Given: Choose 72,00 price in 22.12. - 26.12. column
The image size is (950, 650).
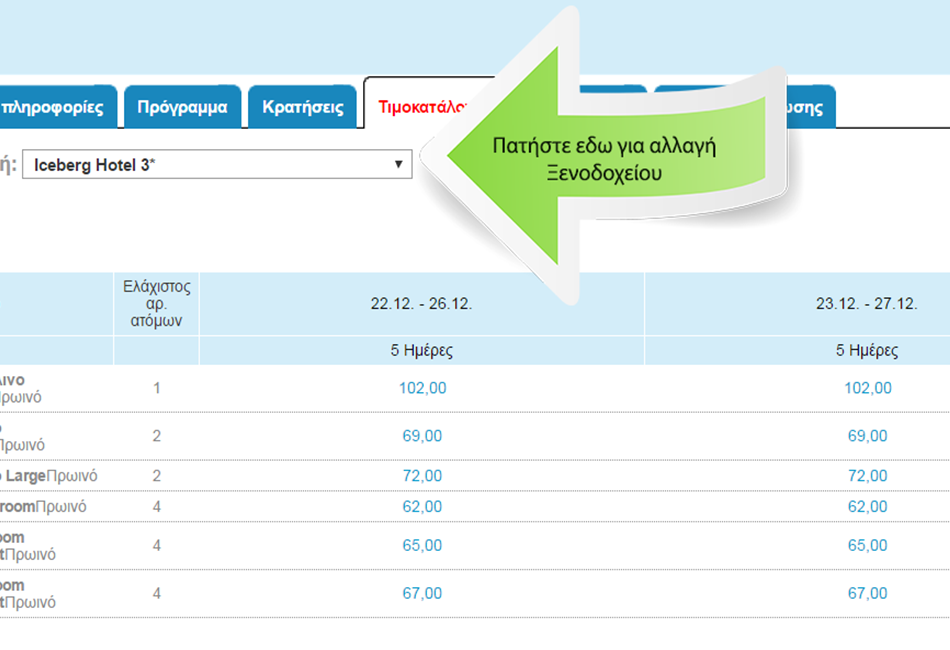Looking at the screenshot, I should pos(422,476).
